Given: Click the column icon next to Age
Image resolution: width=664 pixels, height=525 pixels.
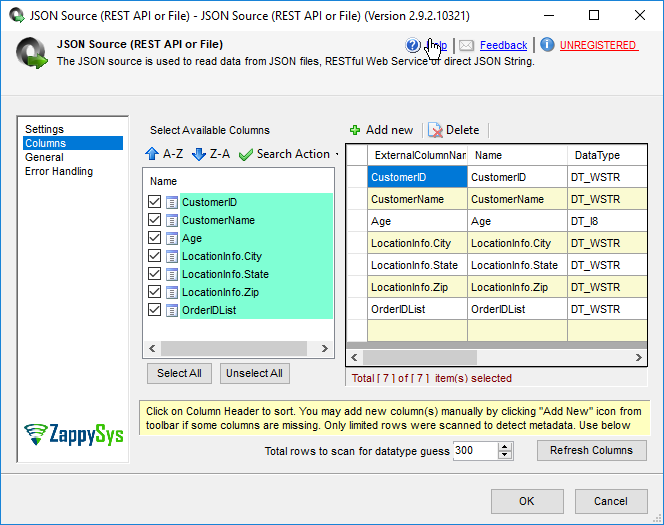Looking at the screenshot, I should (x=172, y=238).
